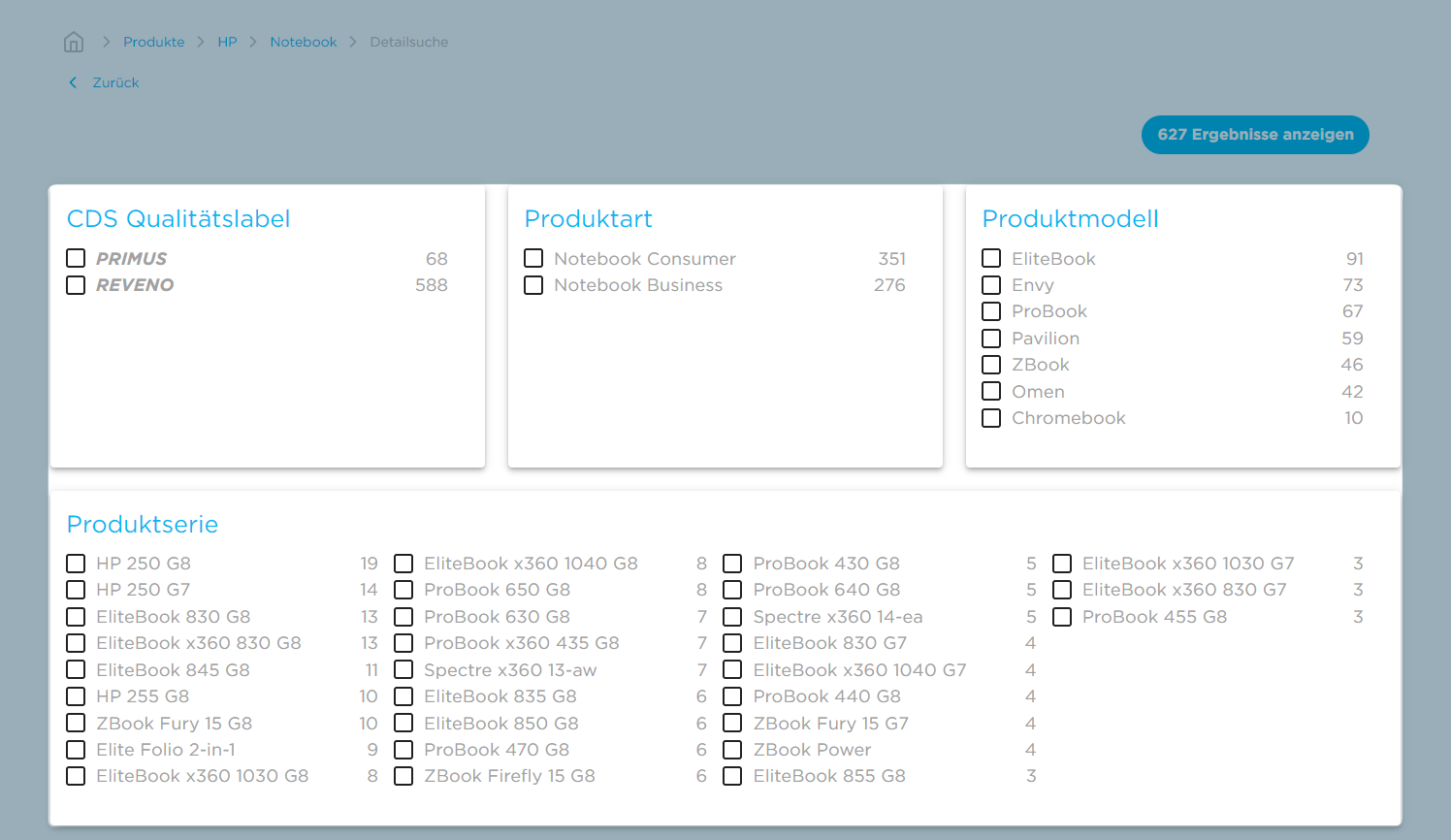
Task: Click the Zurück back arrow icon
Action: click(x=73, y=82)
